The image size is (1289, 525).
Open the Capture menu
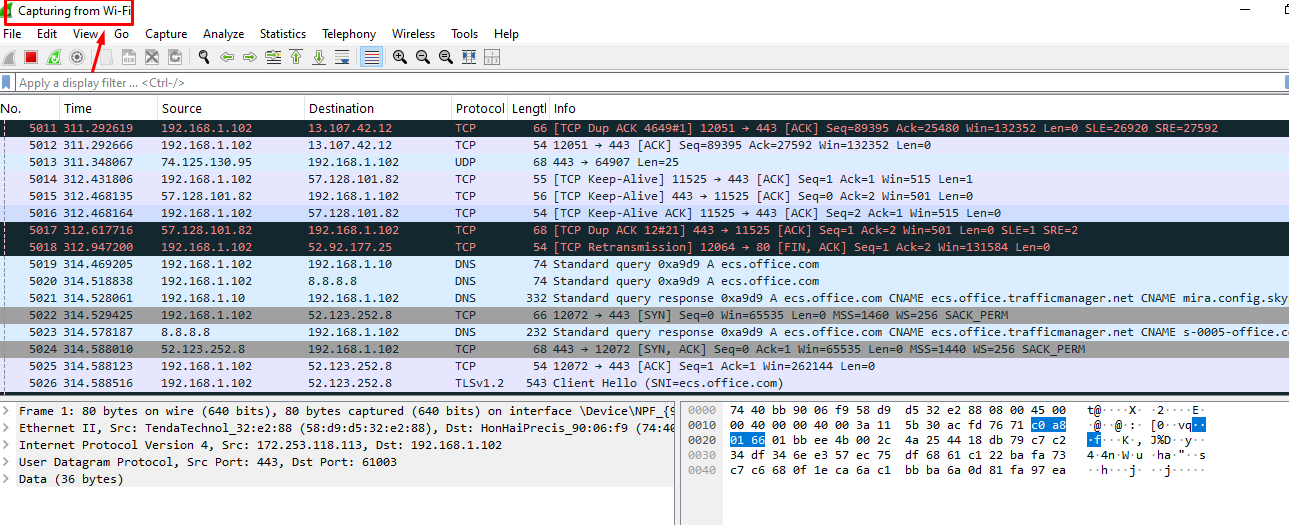tap(166, 34)
